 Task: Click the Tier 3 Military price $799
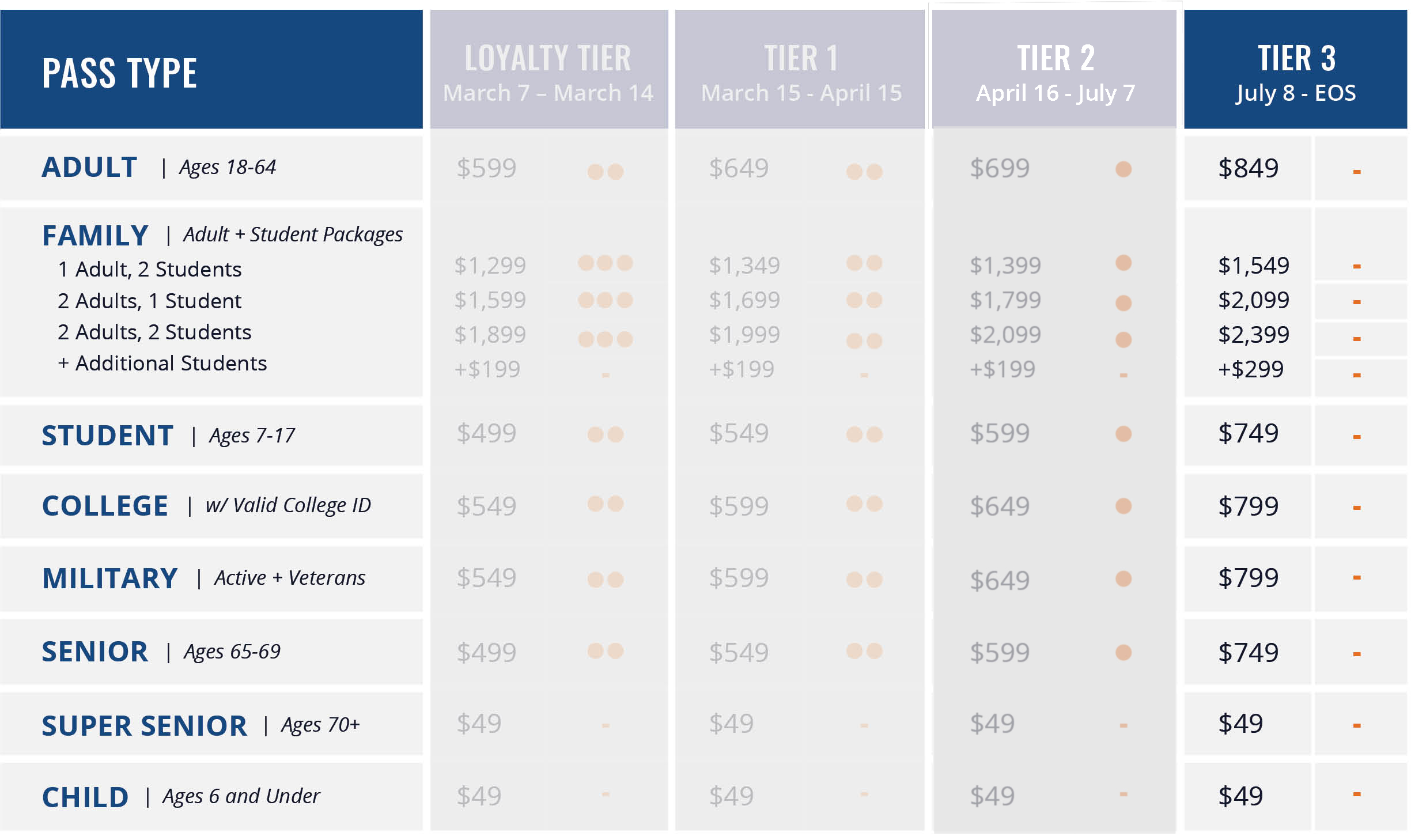(1248, 578)
